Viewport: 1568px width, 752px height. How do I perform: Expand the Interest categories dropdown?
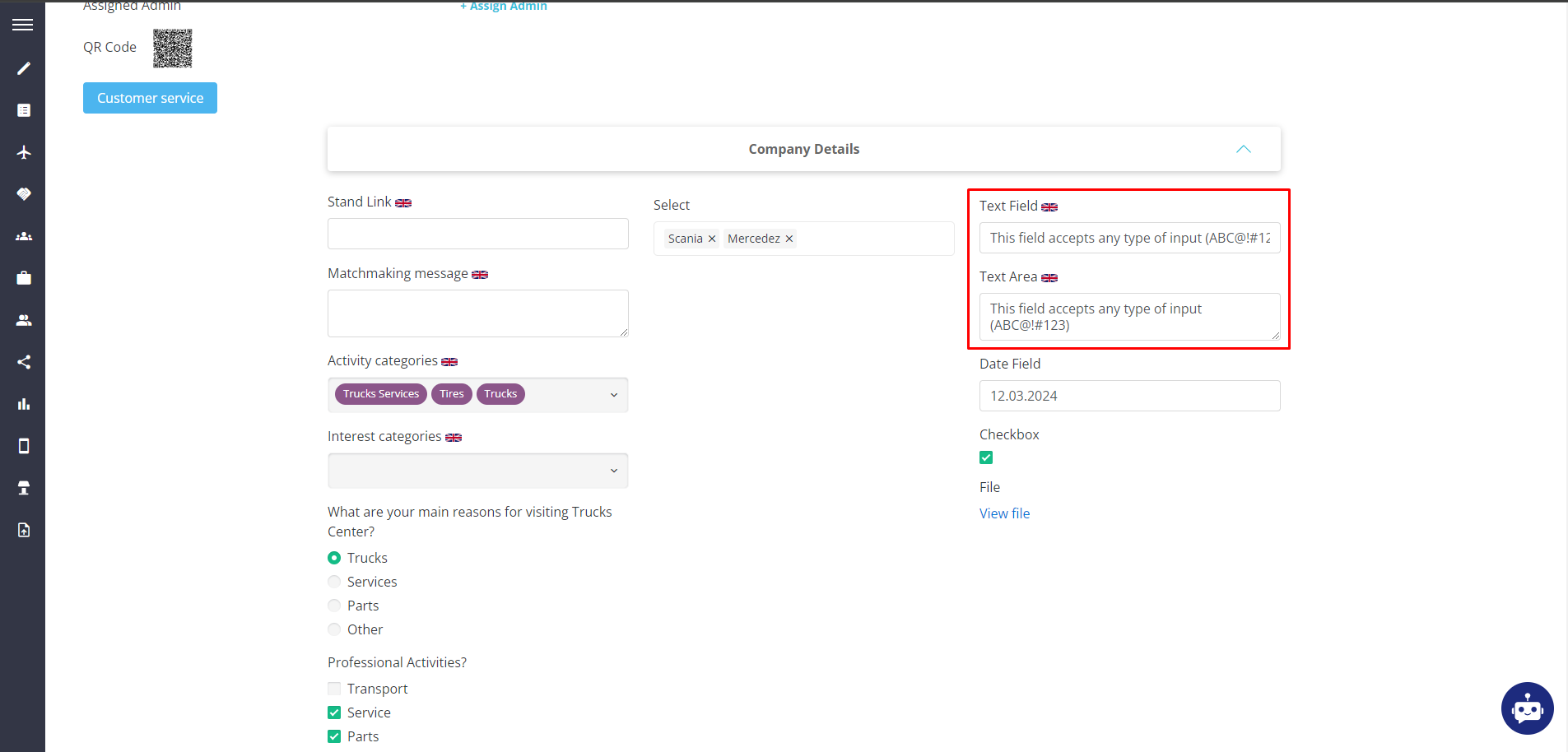613,470
